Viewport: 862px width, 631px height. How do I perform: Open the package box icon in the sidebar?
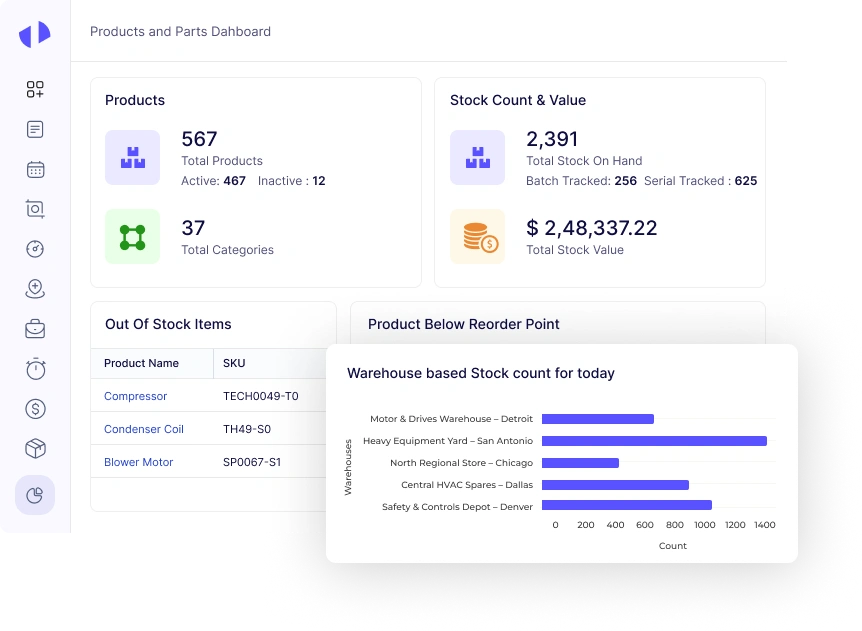pyautogui.click(x=35, y=448)
